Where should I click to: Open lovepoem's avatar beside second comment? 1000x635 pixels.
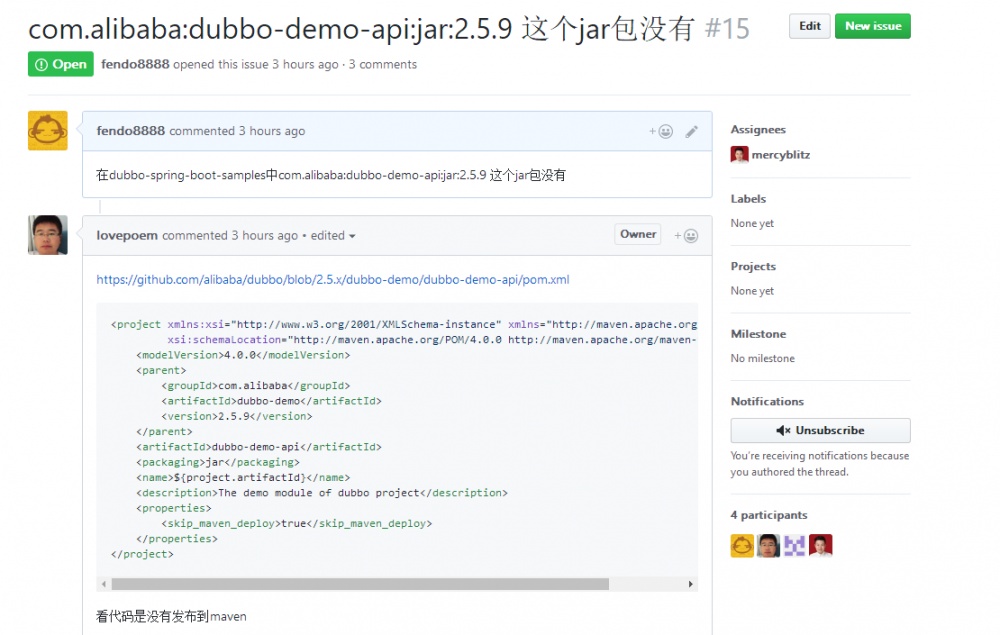48,235
